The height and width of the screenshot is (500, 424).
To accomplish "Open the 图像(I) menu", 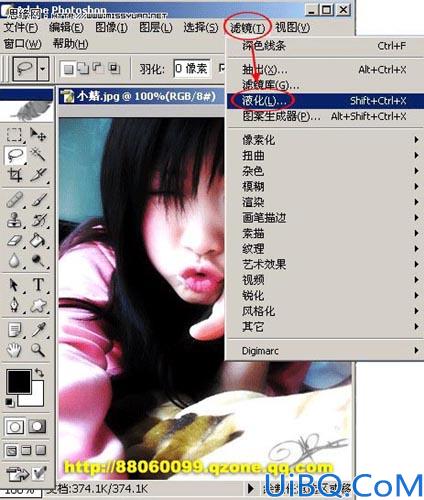I will (x=111, y=28).
